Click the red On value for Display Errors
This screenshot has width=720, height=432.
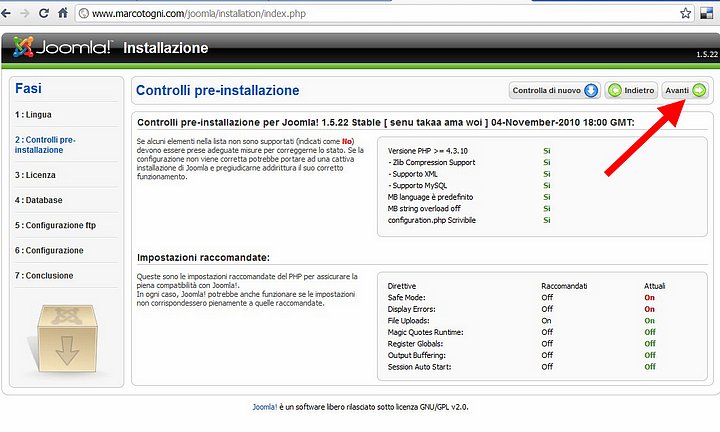point(649,309)
